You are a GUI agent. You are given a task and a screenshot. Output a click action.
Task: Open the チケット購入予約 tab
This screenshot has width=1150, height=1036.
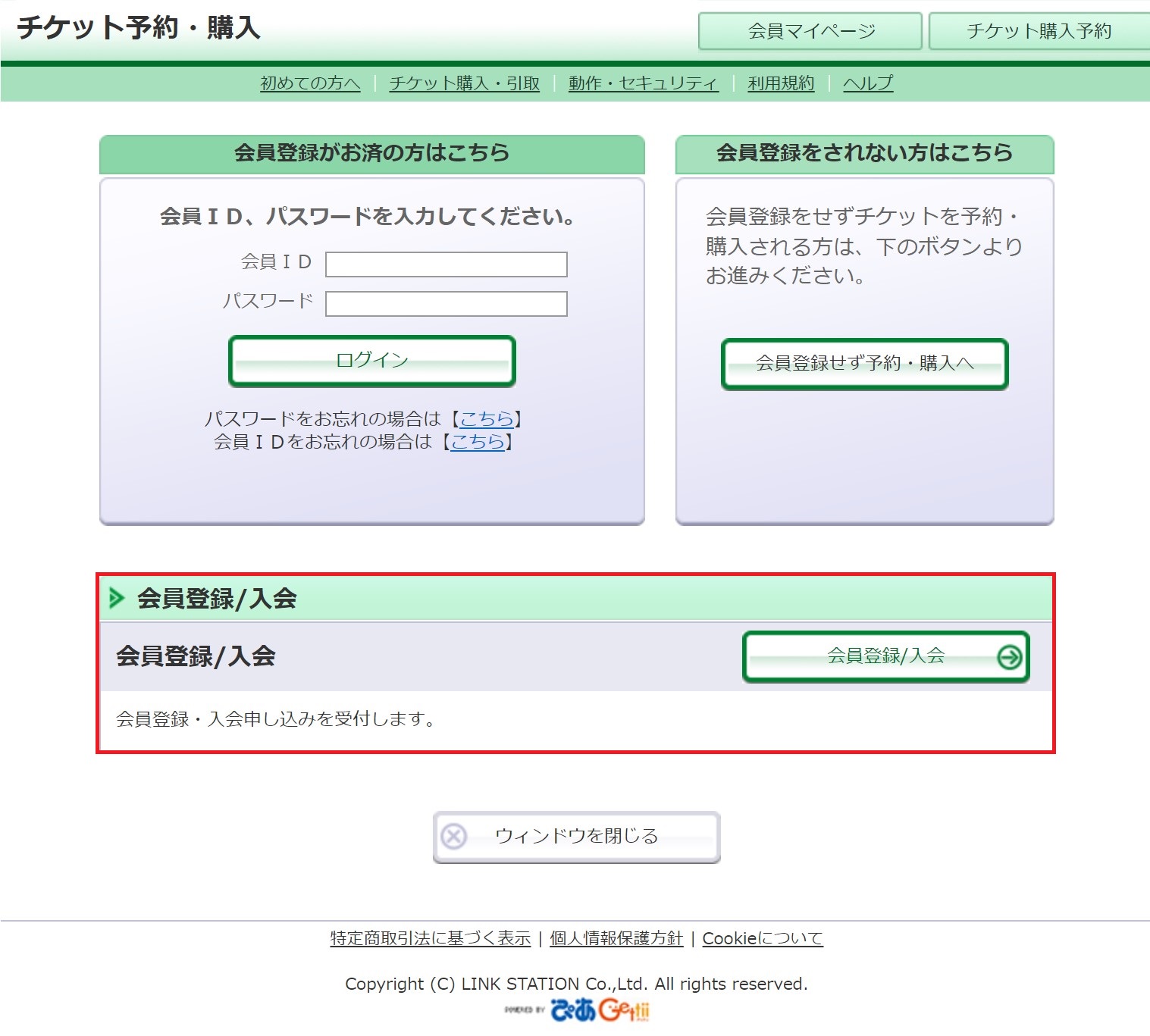1038,31
